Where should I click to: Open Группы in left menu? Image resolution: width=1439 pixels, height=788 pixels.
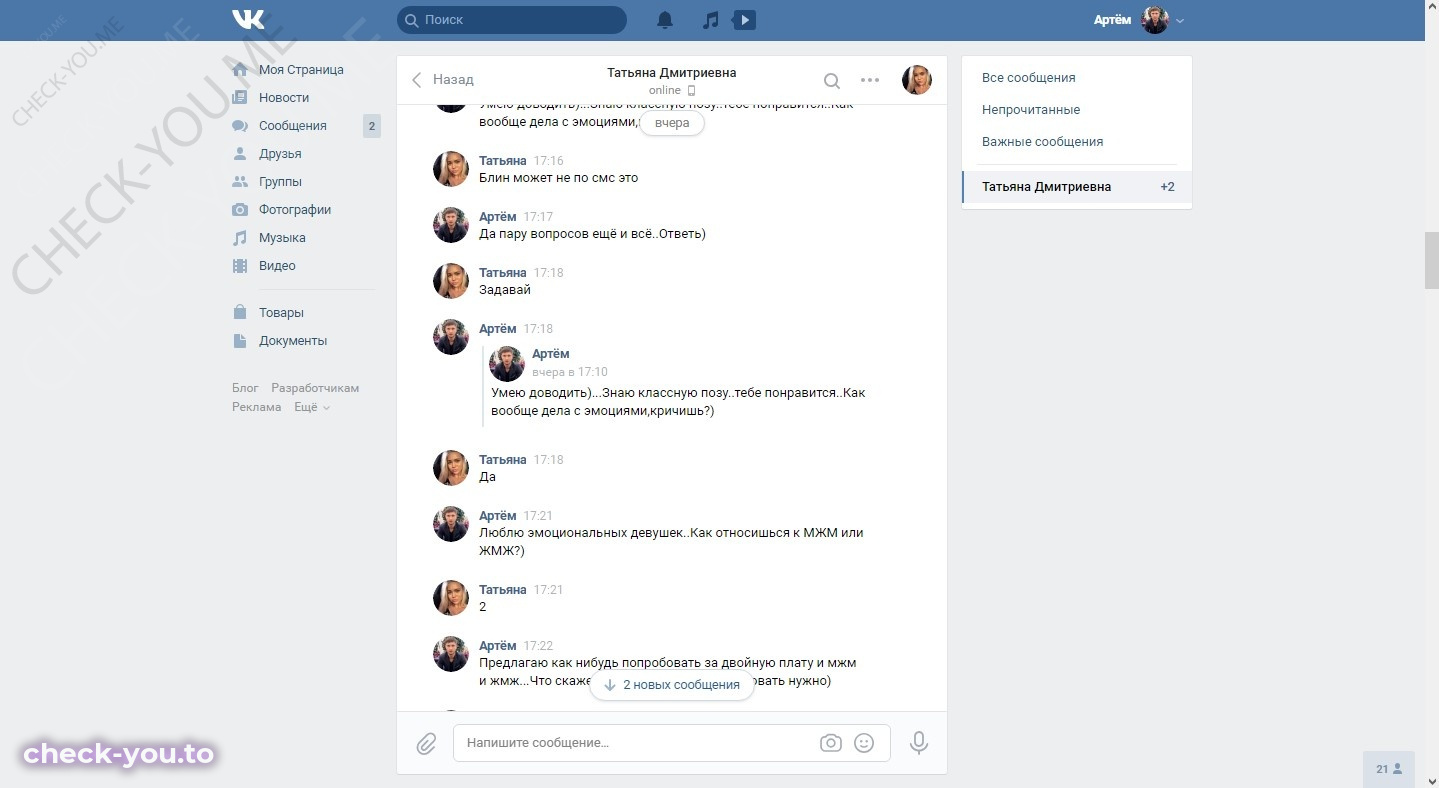(280, 182)
